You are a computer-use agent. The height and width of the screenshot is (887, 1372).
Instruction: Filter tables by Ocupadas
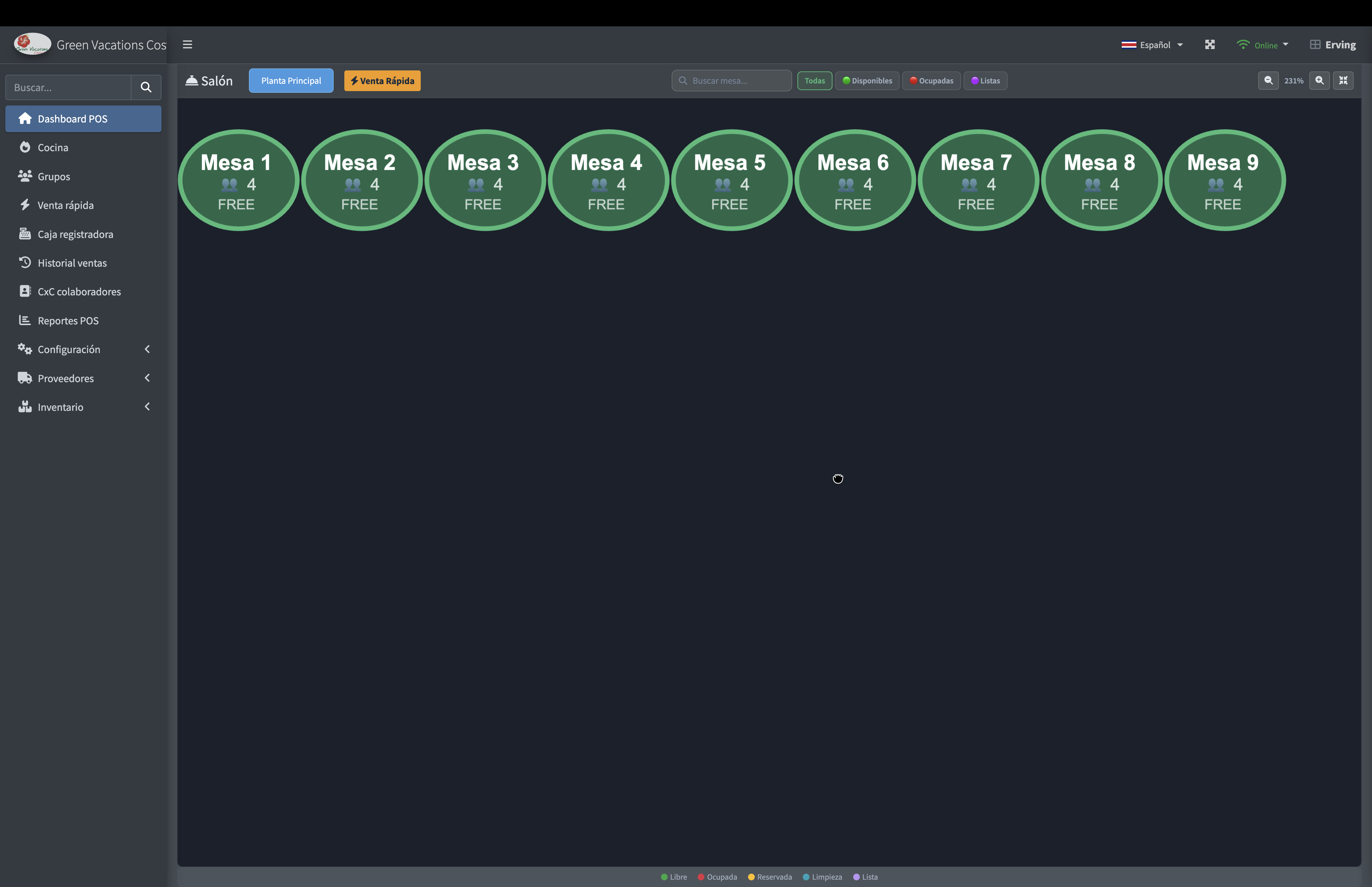point(931,81)
